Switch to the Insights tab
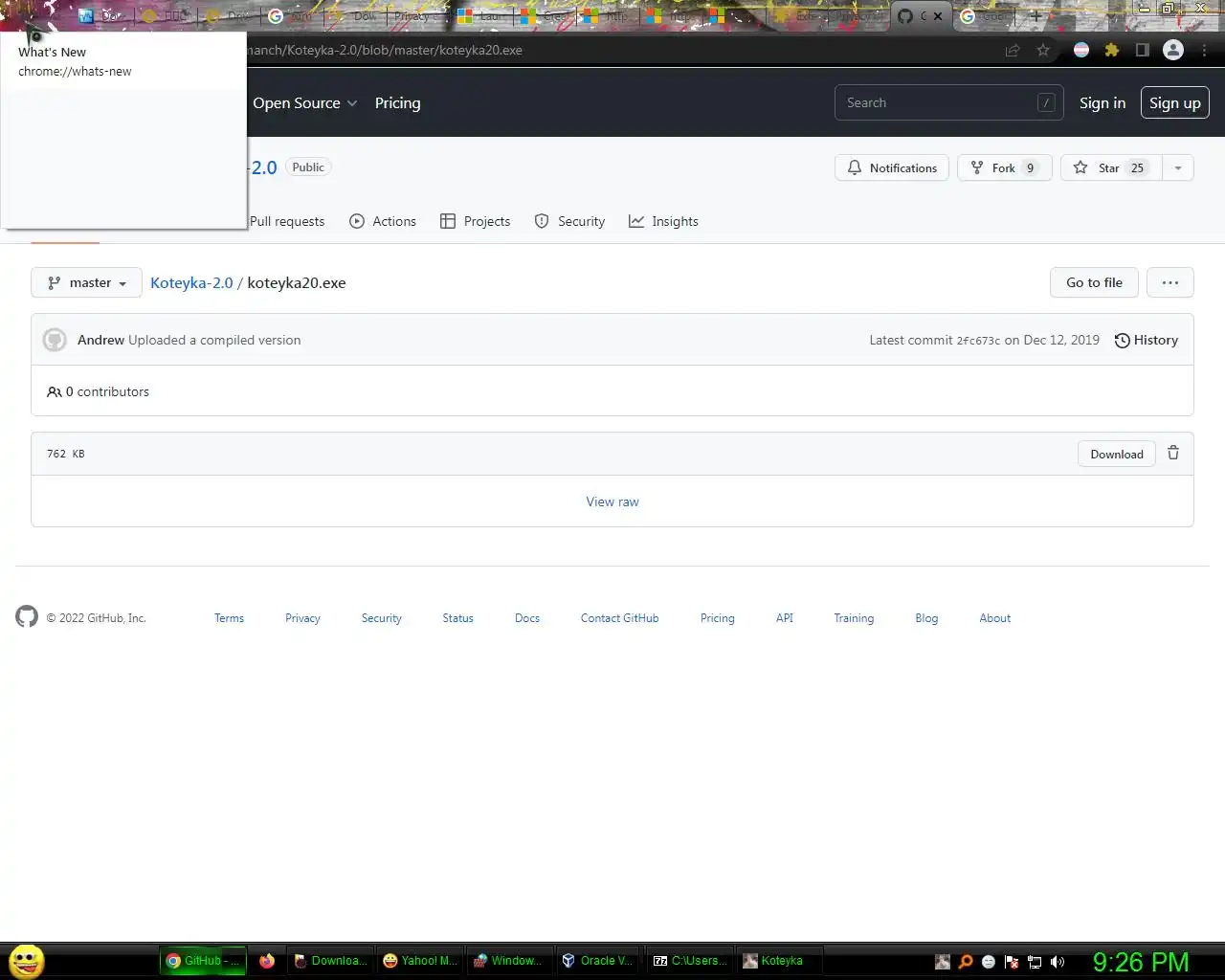Screen dimensions: 1225x980 (x=663, y=221)
